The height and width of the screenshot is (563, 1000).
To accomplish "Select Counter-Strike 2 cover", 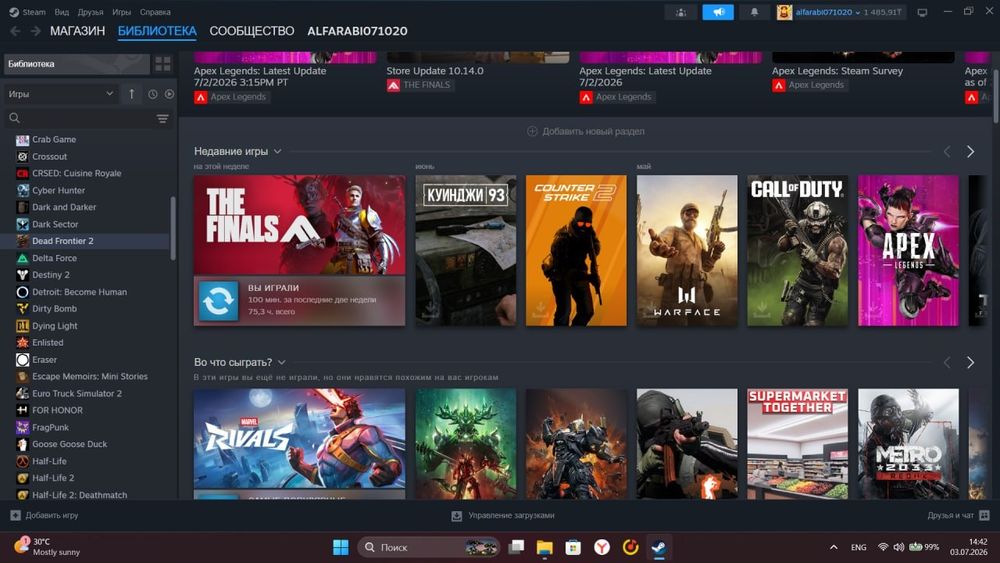I will 576,251.
